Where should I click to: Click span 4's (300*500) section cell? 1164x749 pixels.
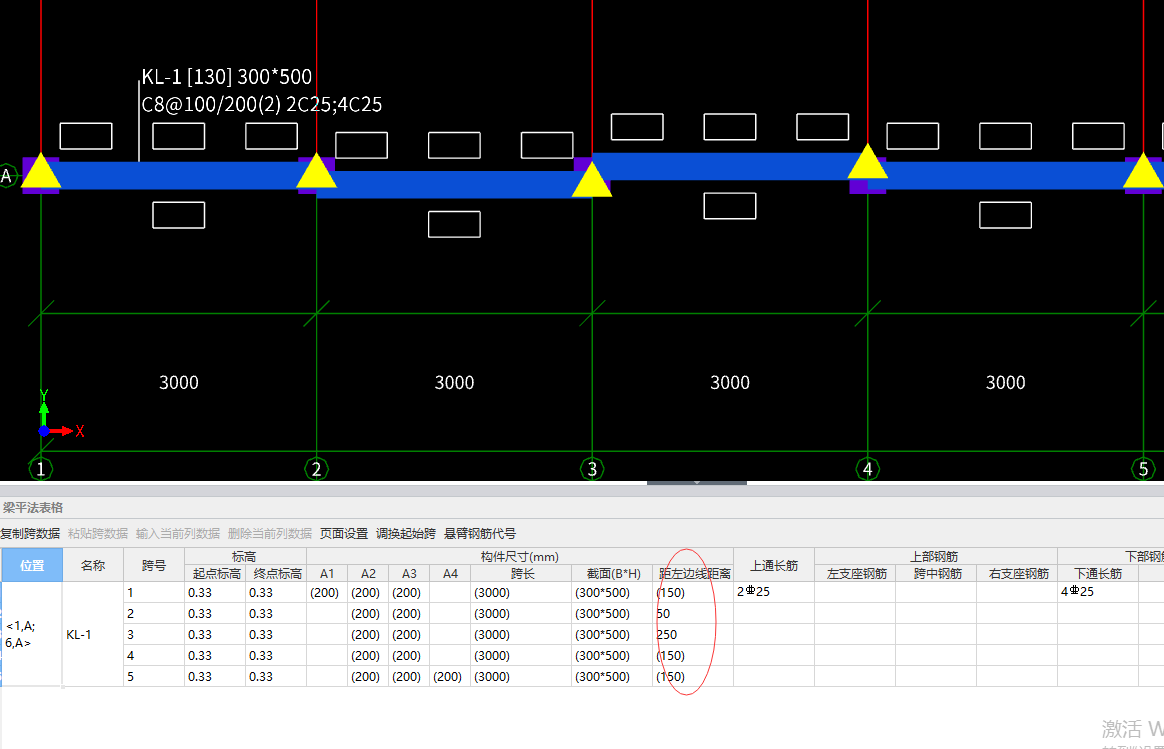pos(612,656)
